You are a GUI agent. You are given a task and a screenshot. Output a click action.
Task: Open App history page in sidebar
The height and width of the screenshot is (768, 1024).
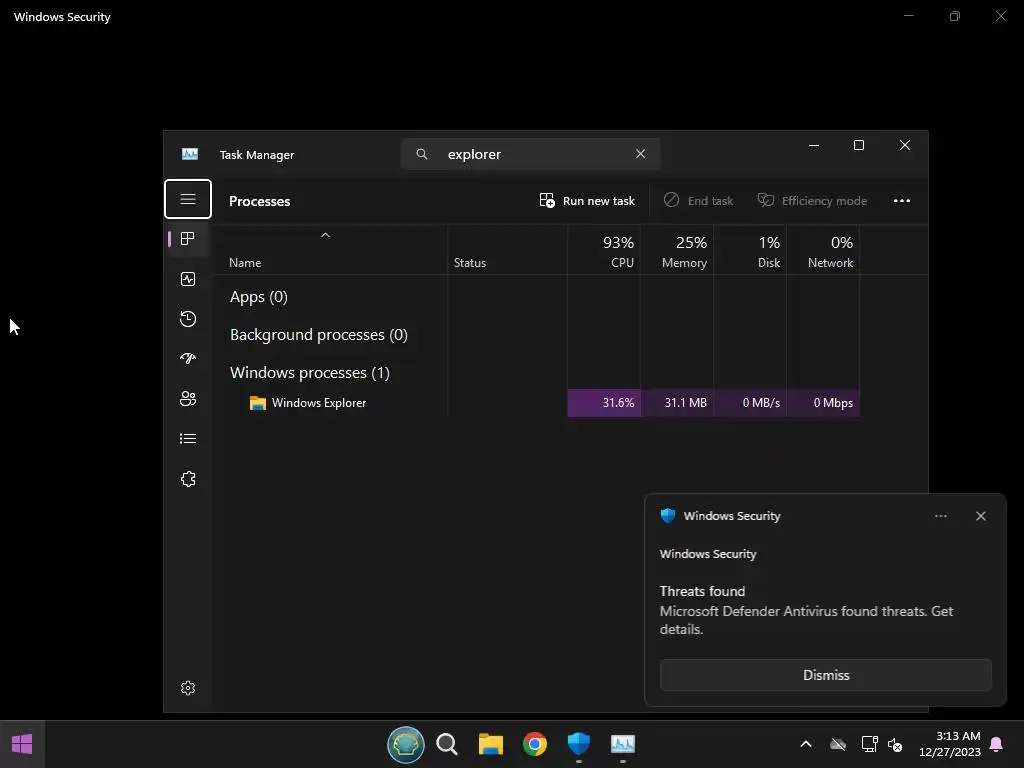187,319
